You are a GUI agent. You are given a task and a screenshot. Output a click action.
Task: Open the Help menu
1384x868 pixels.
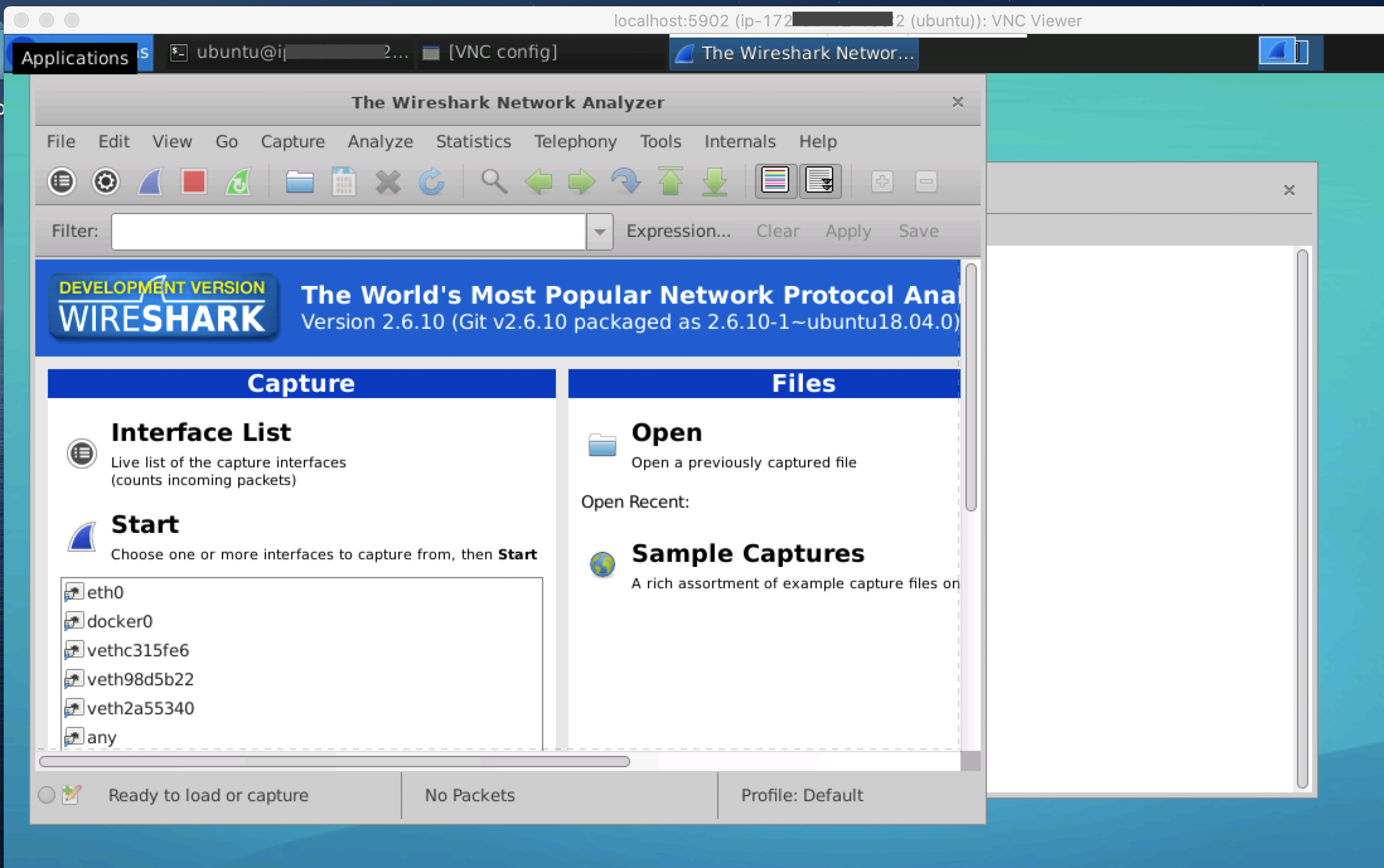[x=818, y=141]
